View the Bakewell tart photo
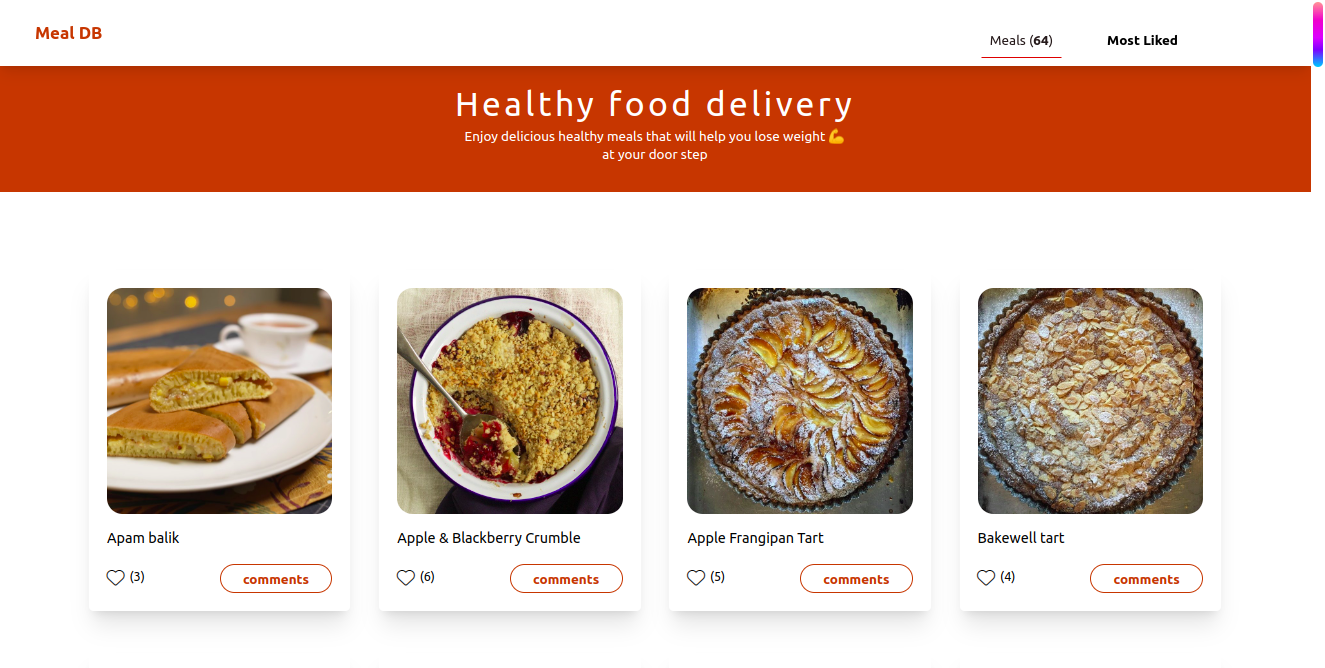The width and height of the screenshot is (1325, 668). click(1090, 400)
